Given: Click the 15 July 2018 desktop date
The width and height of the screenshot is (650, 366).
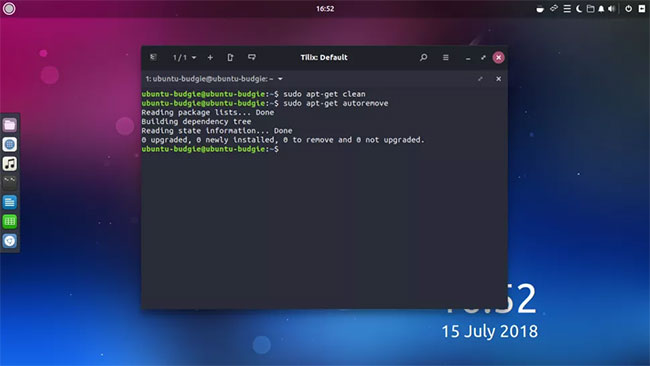Looking at the screenshot, I should [x=490, y=331].
